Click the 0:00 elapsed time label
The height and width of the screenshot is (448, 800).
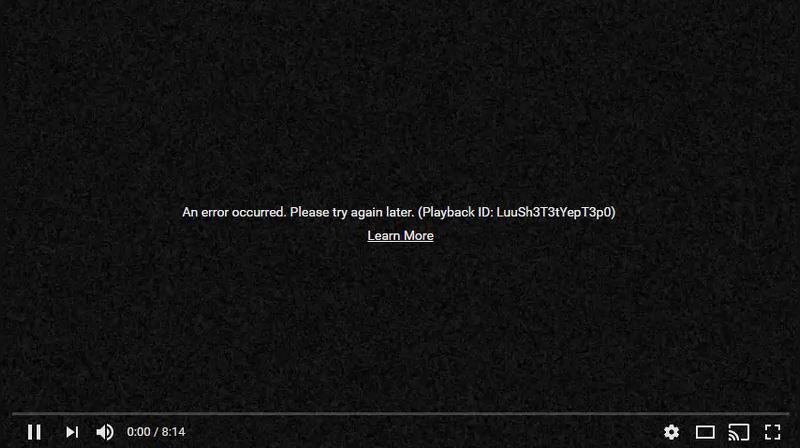(139, 432)
